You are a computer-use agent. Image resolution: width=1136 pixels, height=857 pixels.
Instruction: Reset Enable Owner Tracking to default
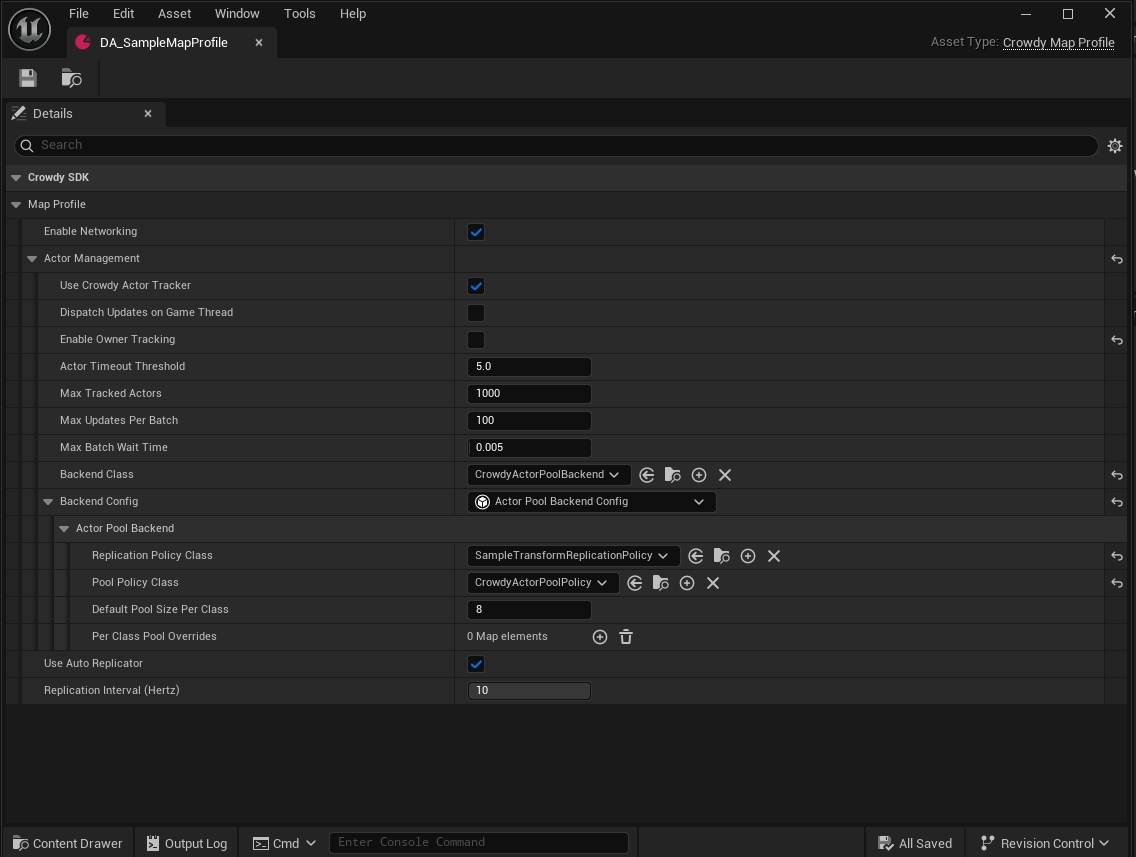[1116, 340]
